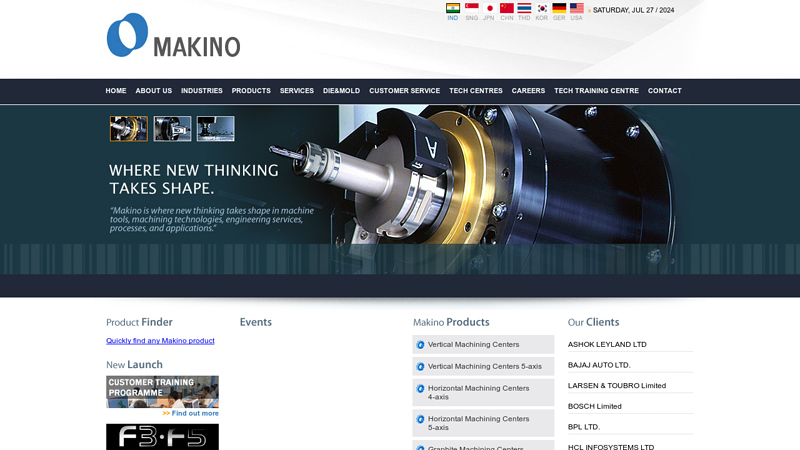Click the THD country label

click(x=524, y=18)
